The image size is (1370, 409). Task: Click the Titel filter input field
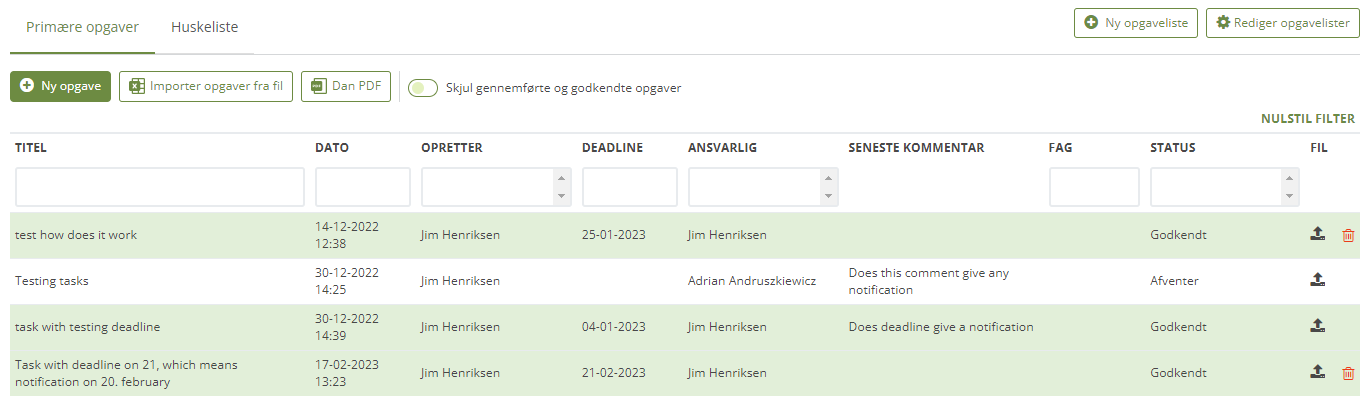(160, 187)
